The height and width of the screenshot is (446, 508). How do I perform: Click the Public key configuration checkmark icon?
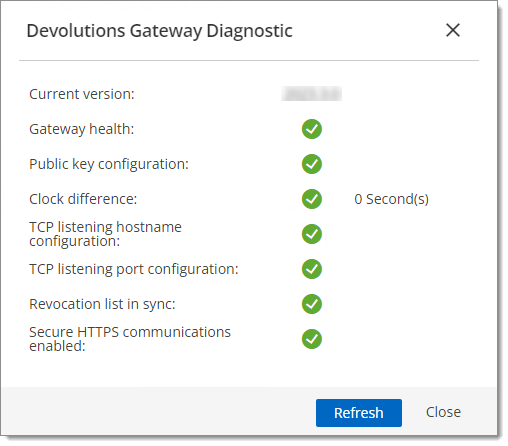tap(312, 164)
